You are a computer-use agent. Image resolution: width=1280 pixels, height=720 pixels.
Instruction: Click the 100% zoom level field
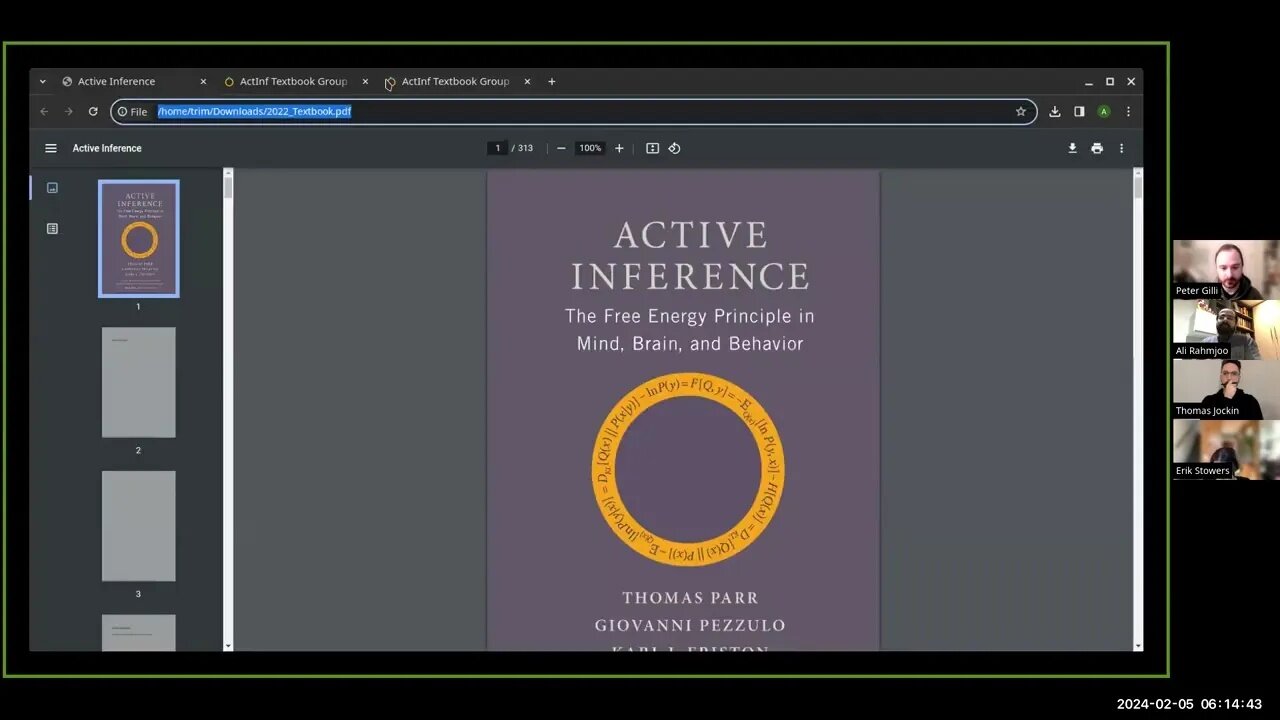(x=590, y=148)
